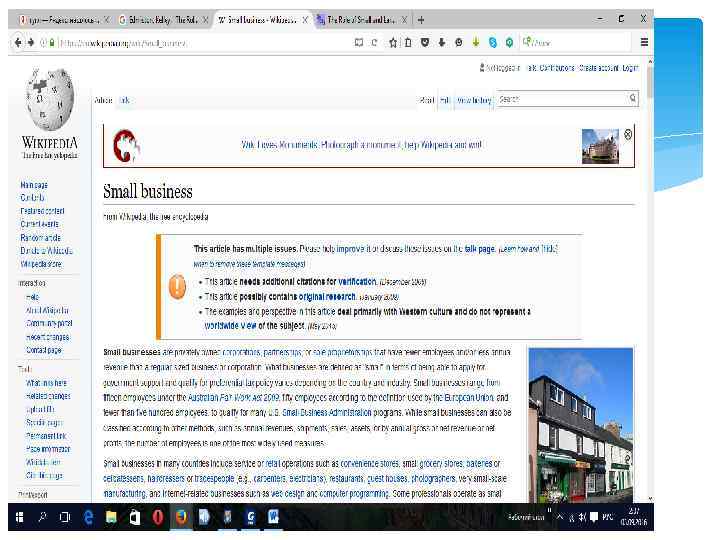Click the red Wiki Loves Monuments logo
The width and height of the screenshot is (720, 540).
126,146
